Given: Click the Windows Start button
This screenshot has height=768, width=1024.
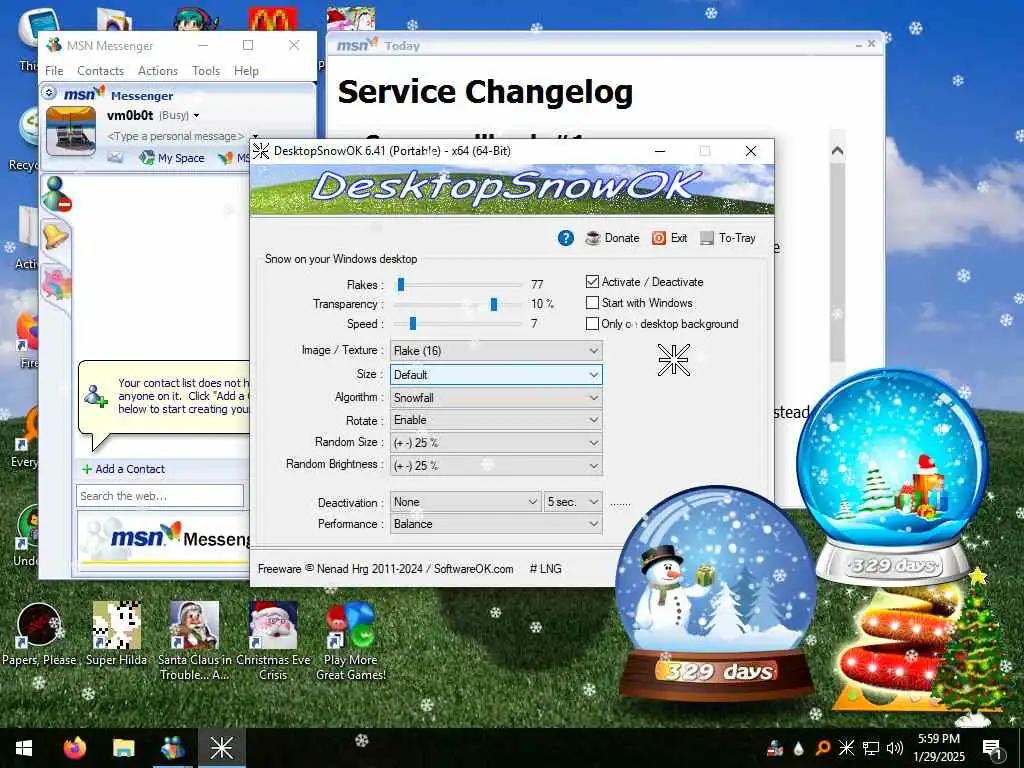Looking at the screenshot, I should [x=24, y=748].
